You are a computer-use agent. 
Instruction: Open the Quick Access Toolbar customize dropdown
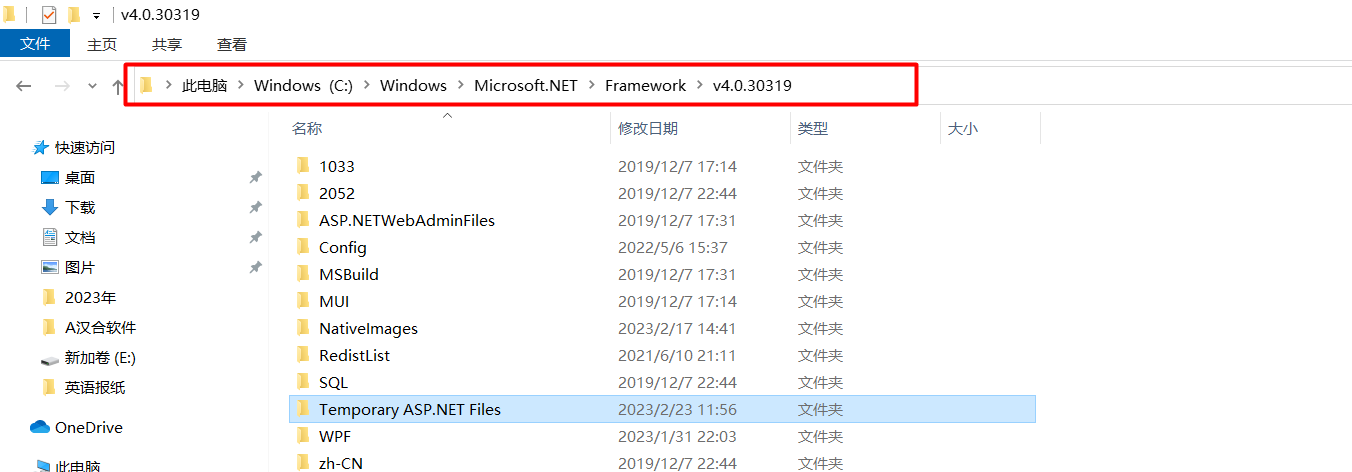pyautogui.click(x=96, y=16)
